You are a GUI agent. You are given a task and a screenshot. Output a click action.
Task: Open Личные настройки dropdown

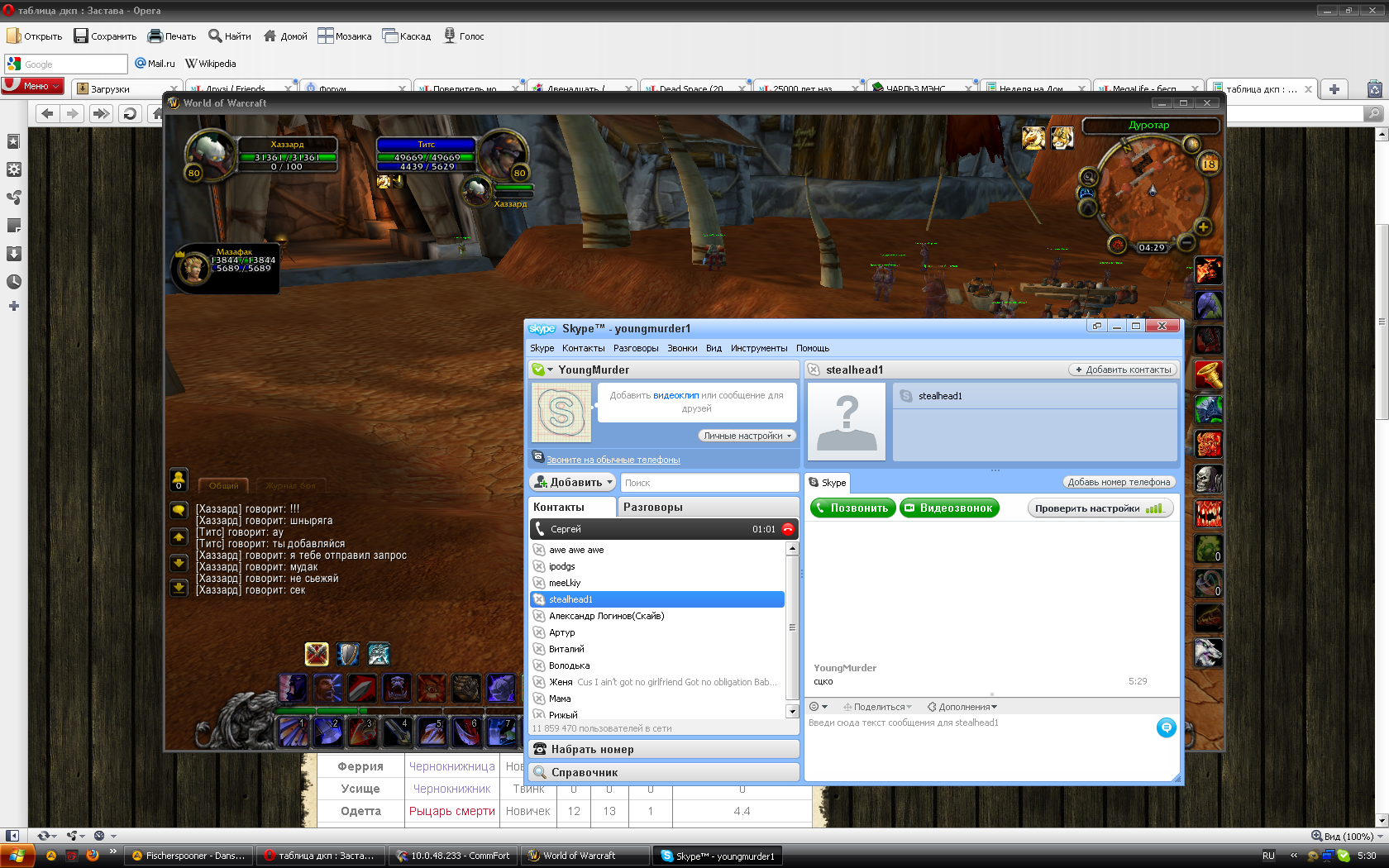pyautogui.click(x=747, y=436)
